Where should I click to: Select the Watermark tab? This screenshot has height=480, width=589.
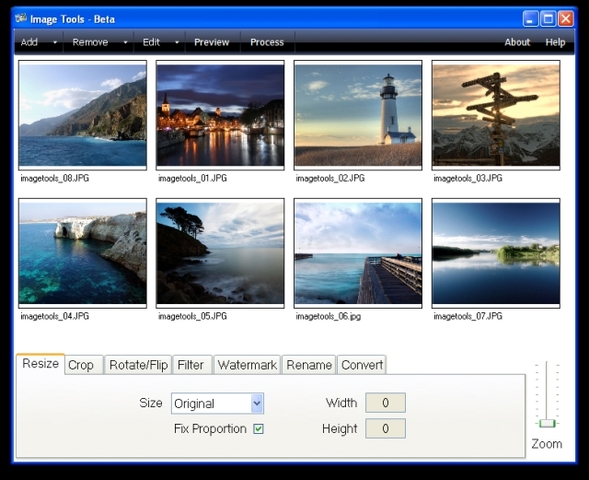click(247, 365)
